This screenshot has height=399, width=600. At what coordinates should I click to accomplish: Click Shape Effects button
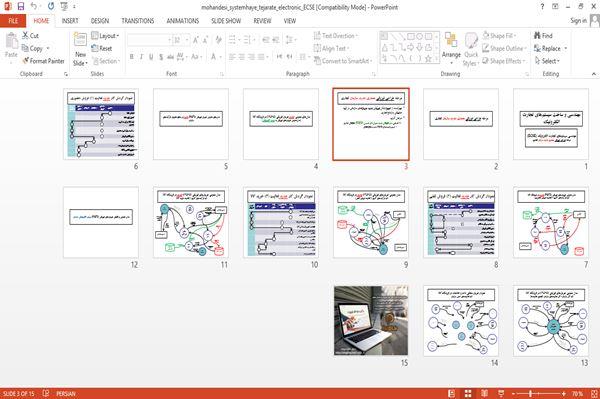(x=504, y=61)
